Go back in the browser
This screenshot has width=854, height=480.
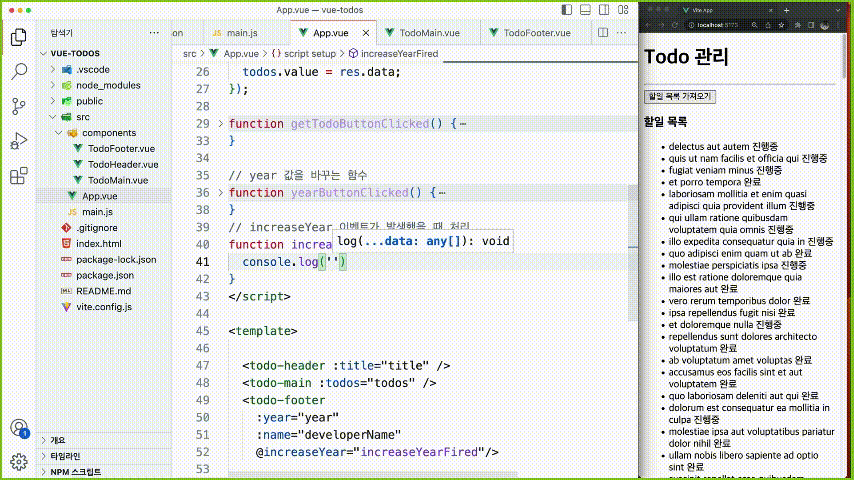coord(648,25)
